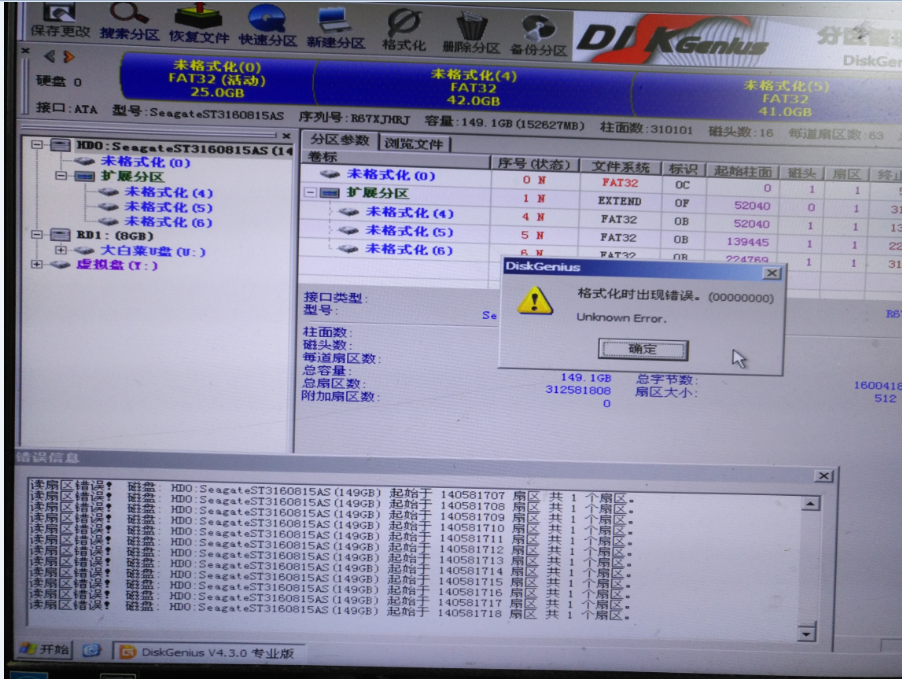Image resolution: width=902 pixels, height=679 pixels.
Task: Click 312581808 total sectors value
Action: [x=578, y=391]
